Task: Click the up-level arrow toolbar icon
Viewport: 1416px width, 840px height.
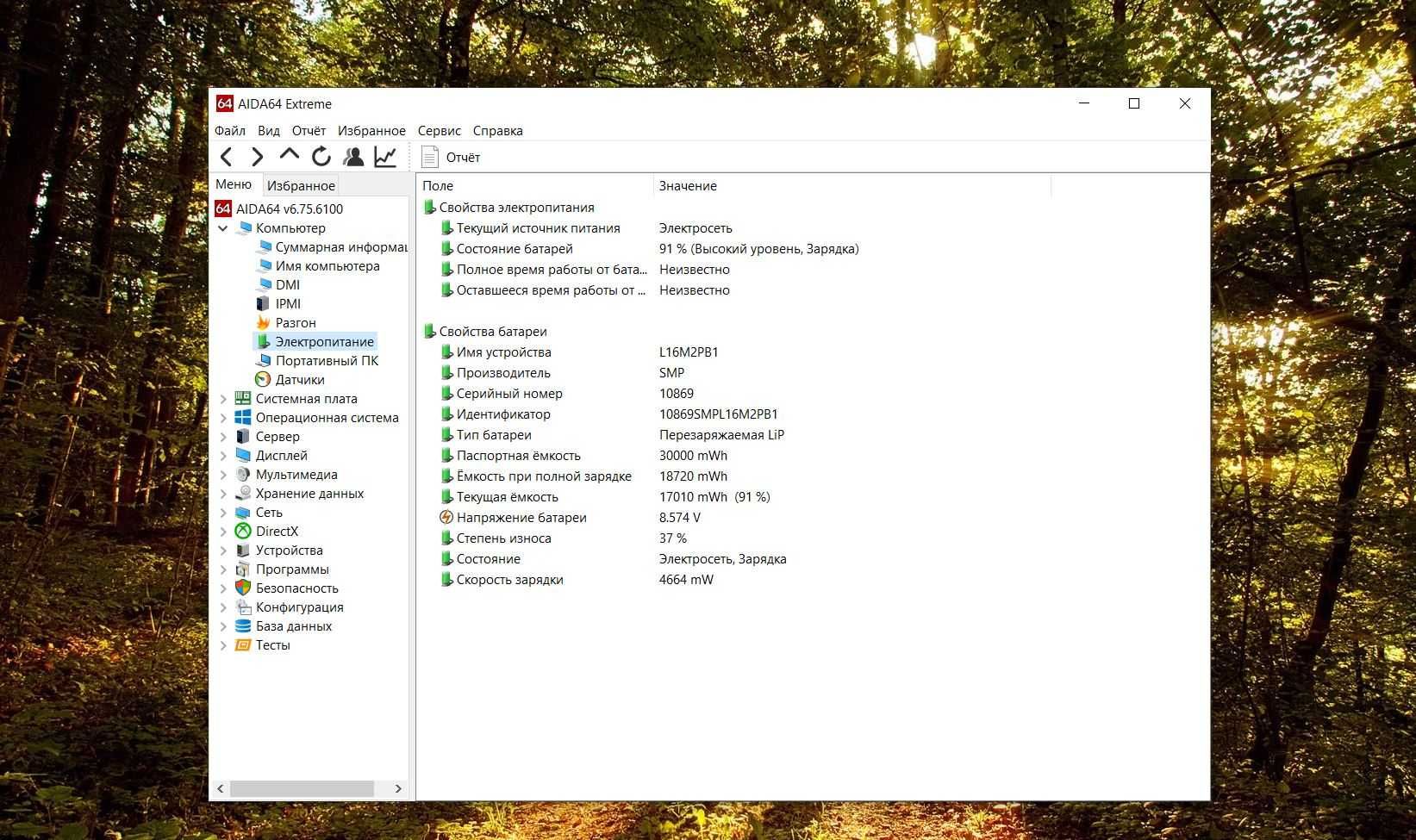Action: pos(289,155)
